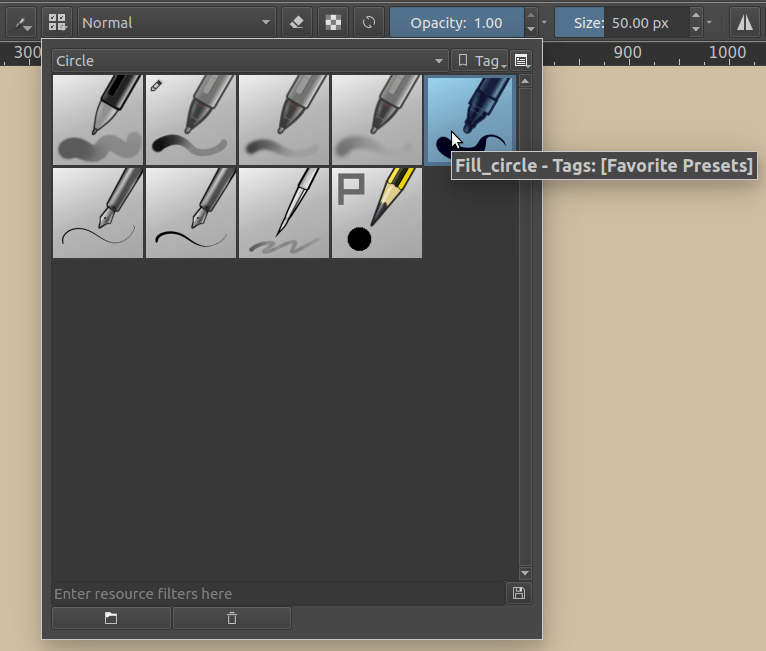Screen dimensions: 766x651
Task: Open the small dropdown arrow after Size
Action: [x=709, y=22]
